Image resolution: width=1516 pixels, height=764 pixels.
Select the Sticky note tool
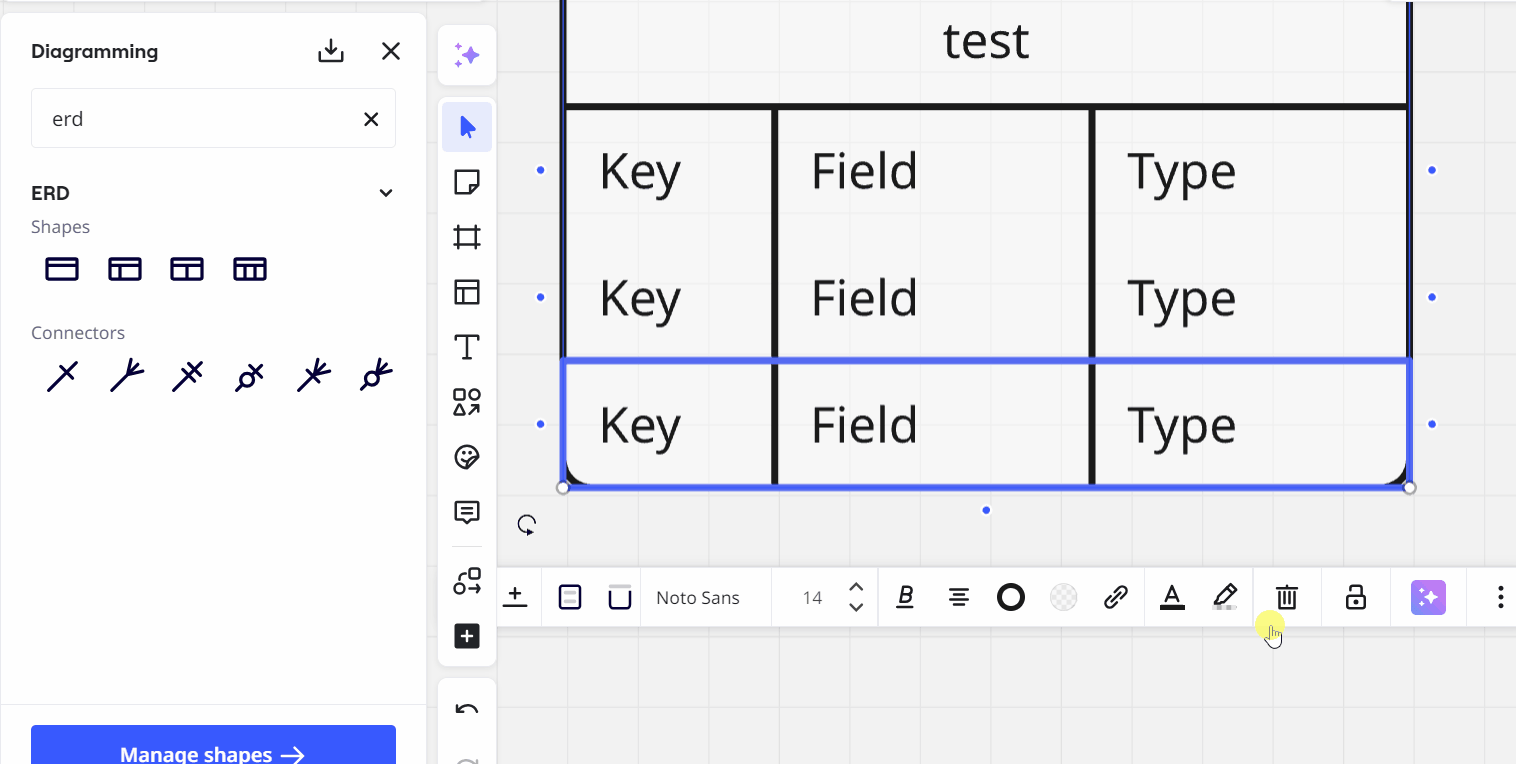coord(467,182)
